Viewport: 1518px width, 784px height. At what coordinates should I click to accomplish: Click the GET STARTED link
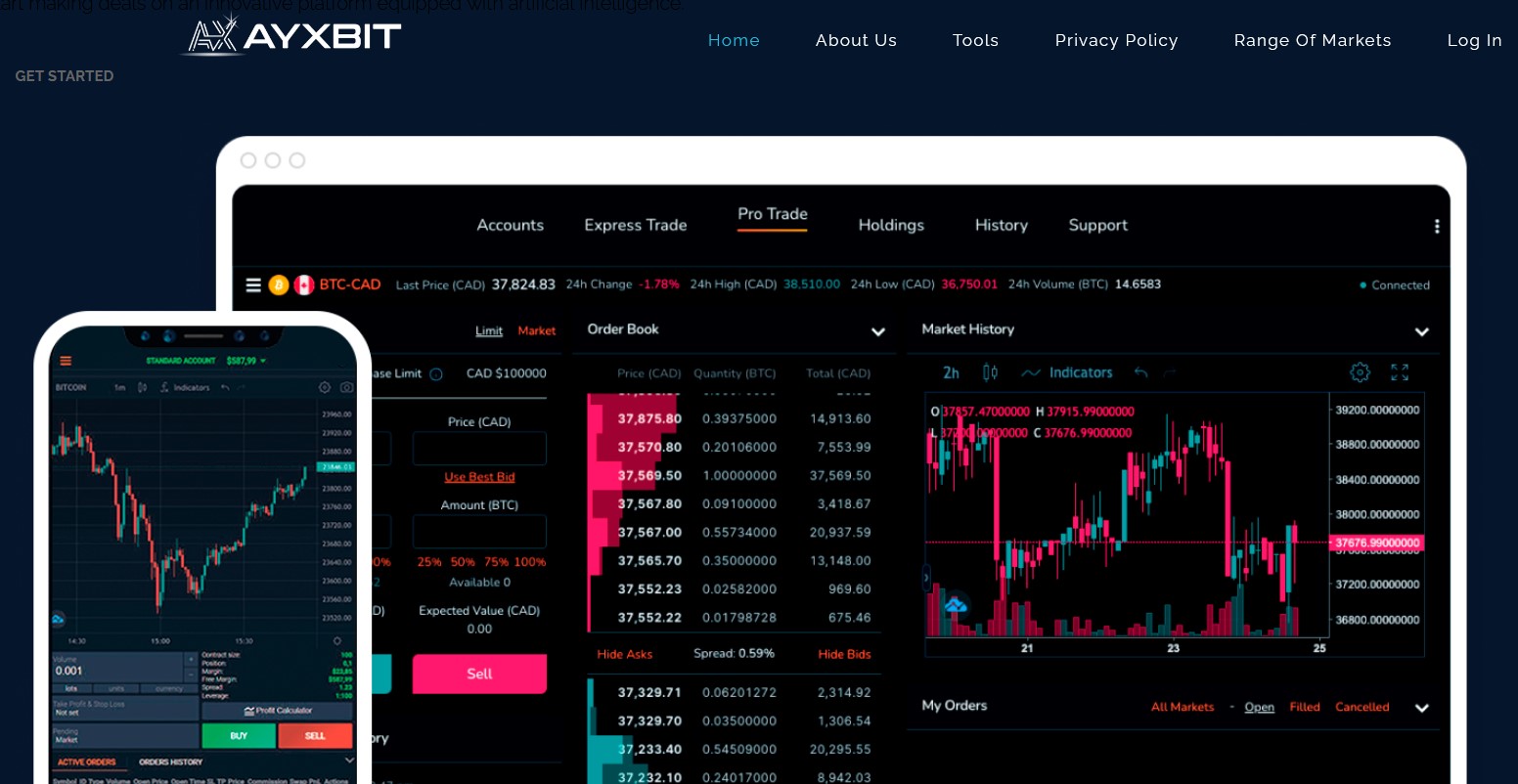coord(65,76)
